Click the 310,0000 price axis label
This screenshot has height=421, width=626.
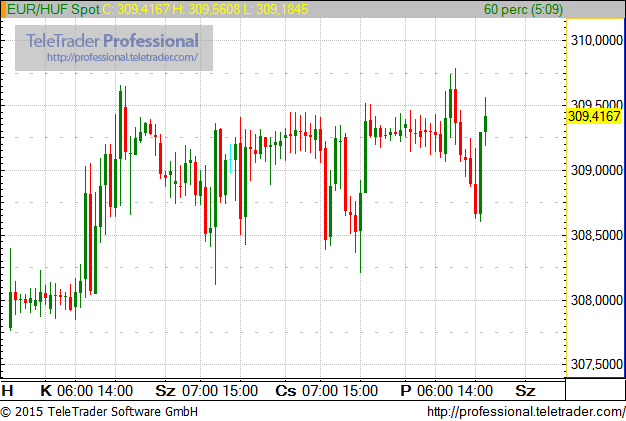point(597,40)
